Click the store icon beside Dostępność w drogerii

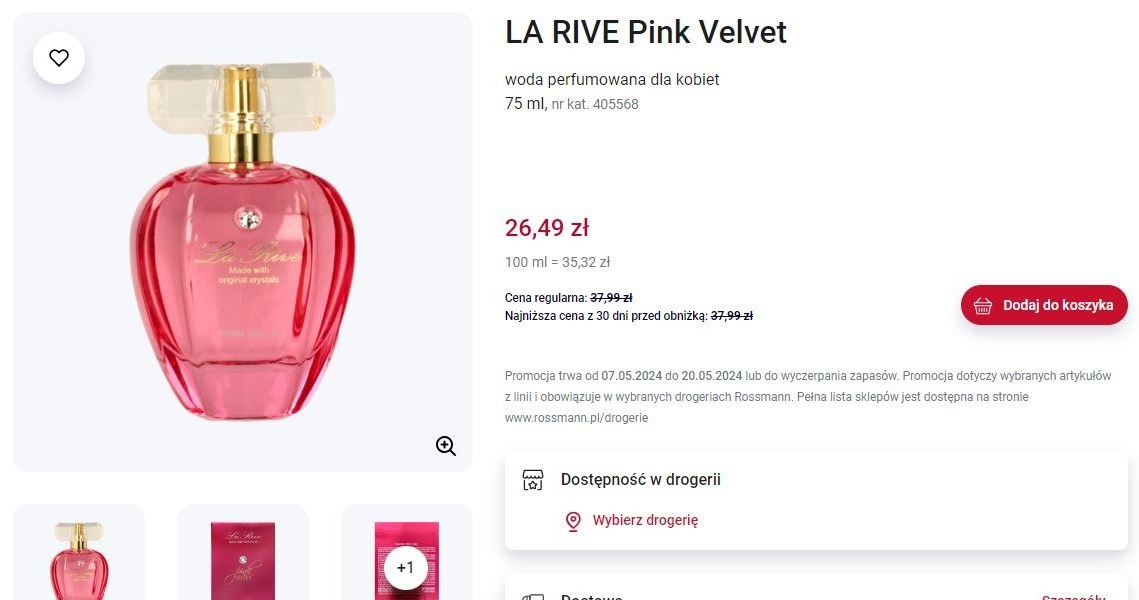pos(533,480)
